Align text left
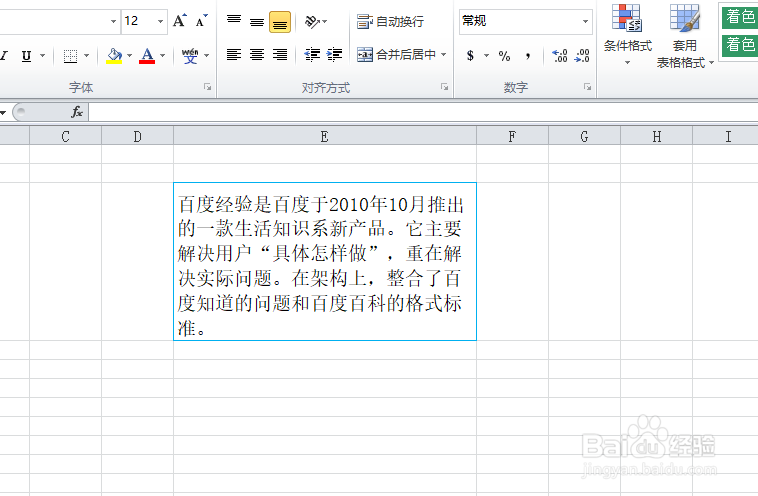 234,55
